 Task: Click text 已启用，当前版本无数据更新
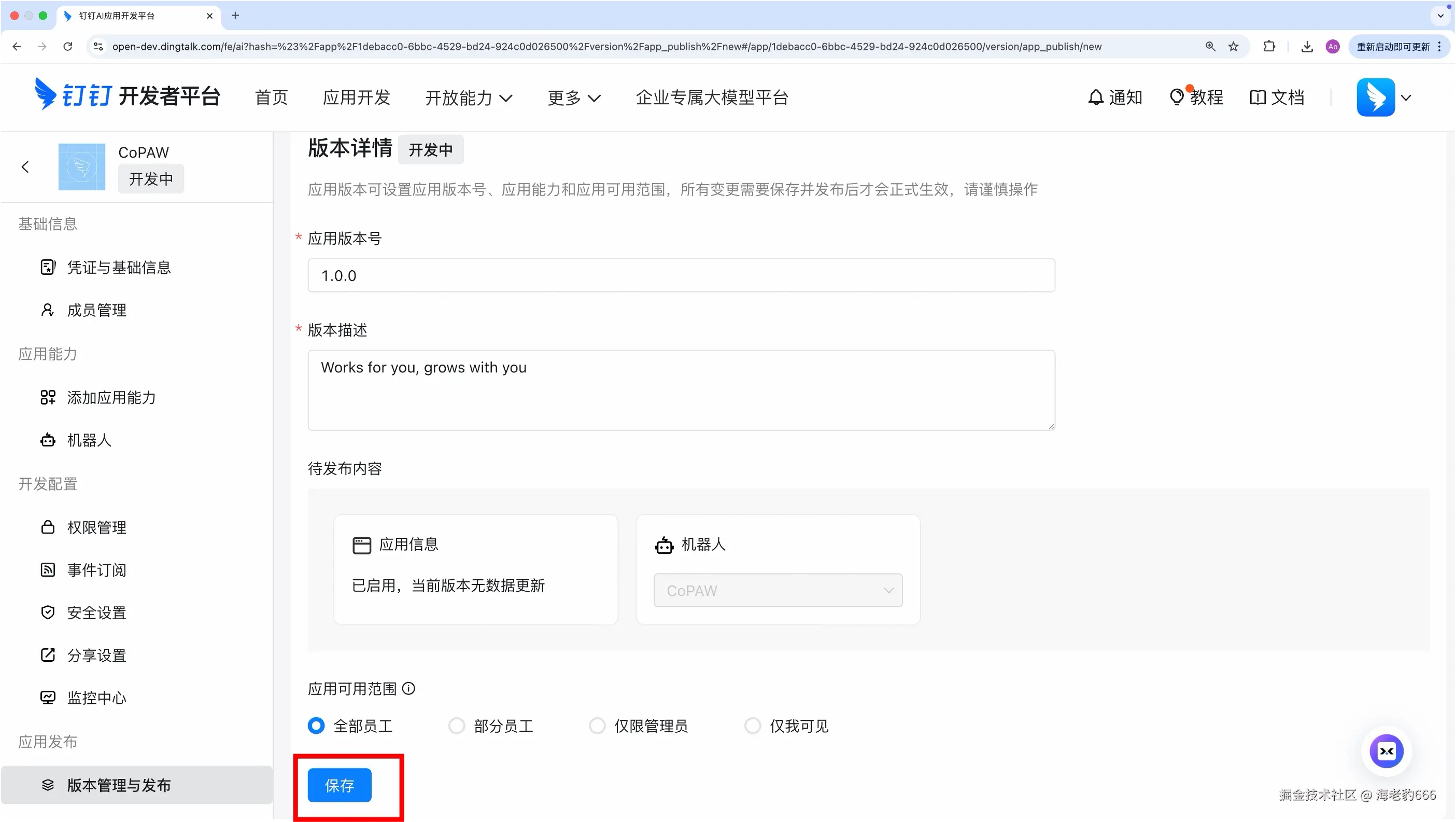pos(448,586)
